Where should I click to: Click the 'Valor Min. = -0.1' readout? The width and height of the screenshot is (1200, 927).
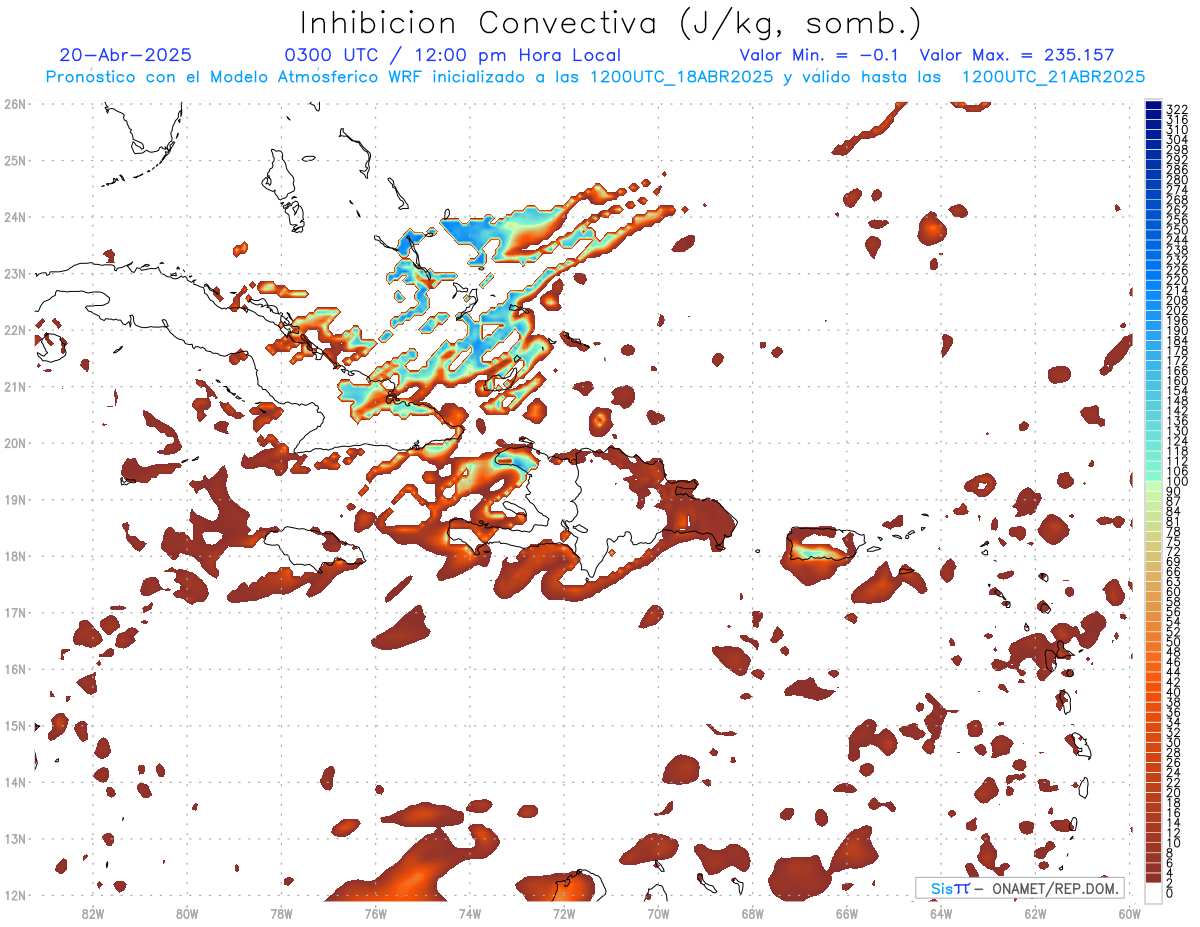pos(820,56)
